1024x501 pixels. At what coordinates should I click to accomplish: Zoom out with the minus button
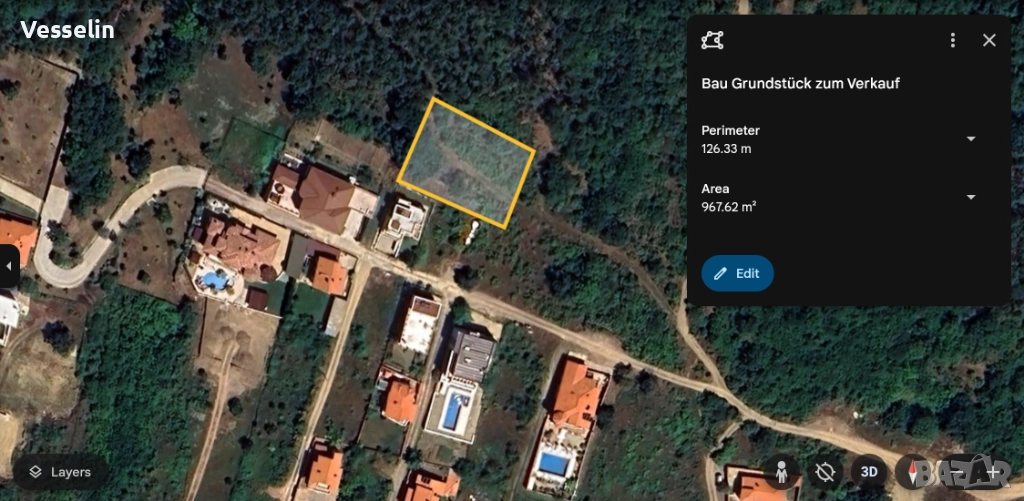click(957, 472)
